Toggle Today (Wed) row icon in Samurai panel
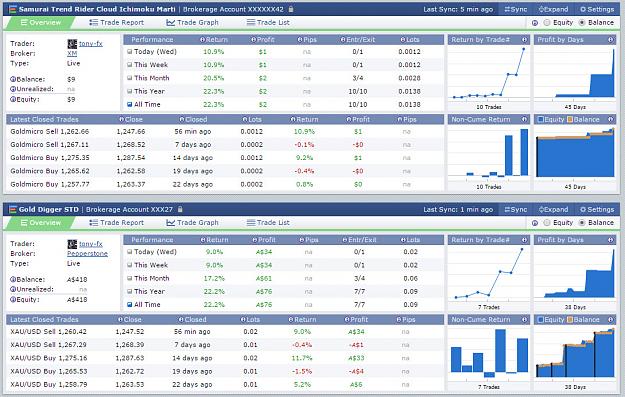 (130, 51)
